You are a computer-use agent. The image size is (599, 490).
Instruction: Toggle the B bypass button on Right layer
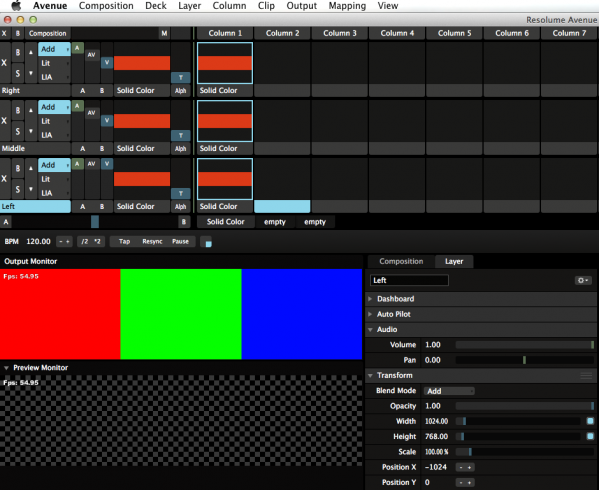pos(18,52)
